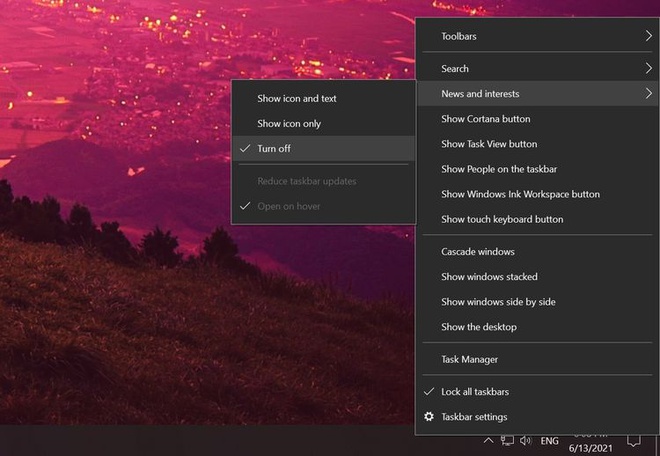Click the ENG language indicator
This screenshot has width=660, height=456.
(x=550, y=441)
